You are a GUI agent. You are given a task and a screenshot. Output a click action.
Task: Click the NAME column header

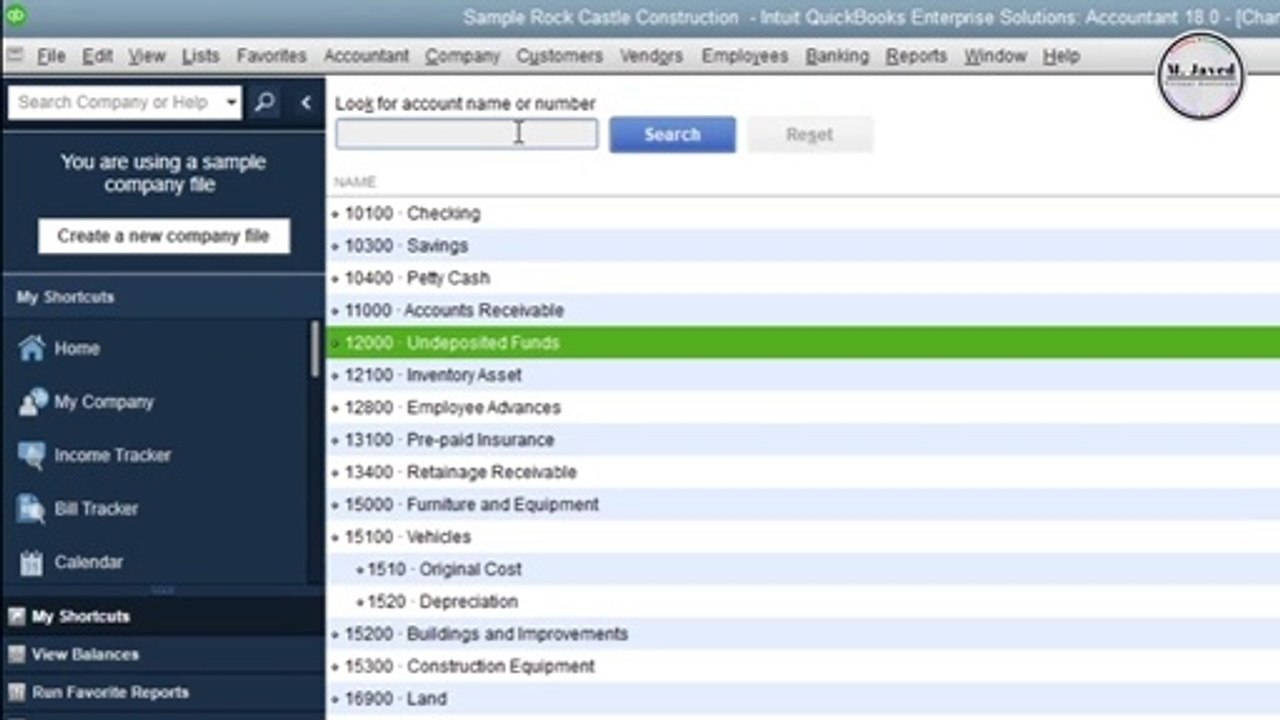[354, 182]
